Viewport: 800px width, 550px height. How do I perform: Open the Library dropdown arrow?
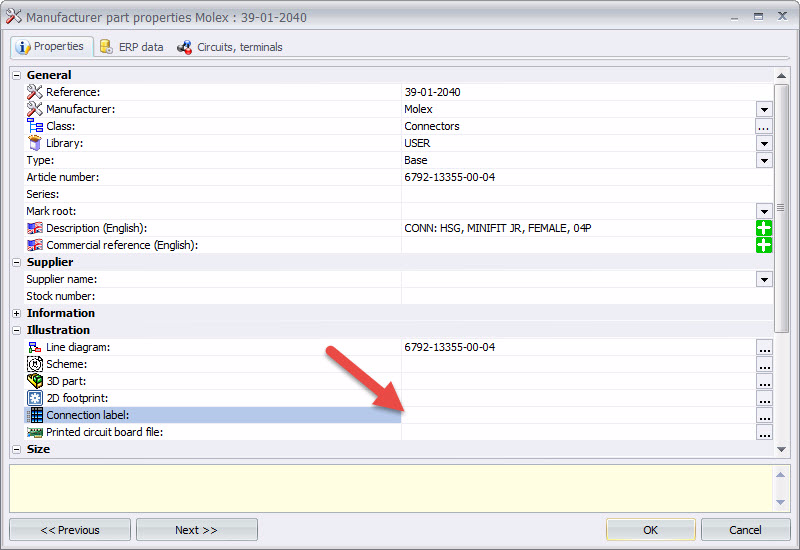(x=764, y=143)
